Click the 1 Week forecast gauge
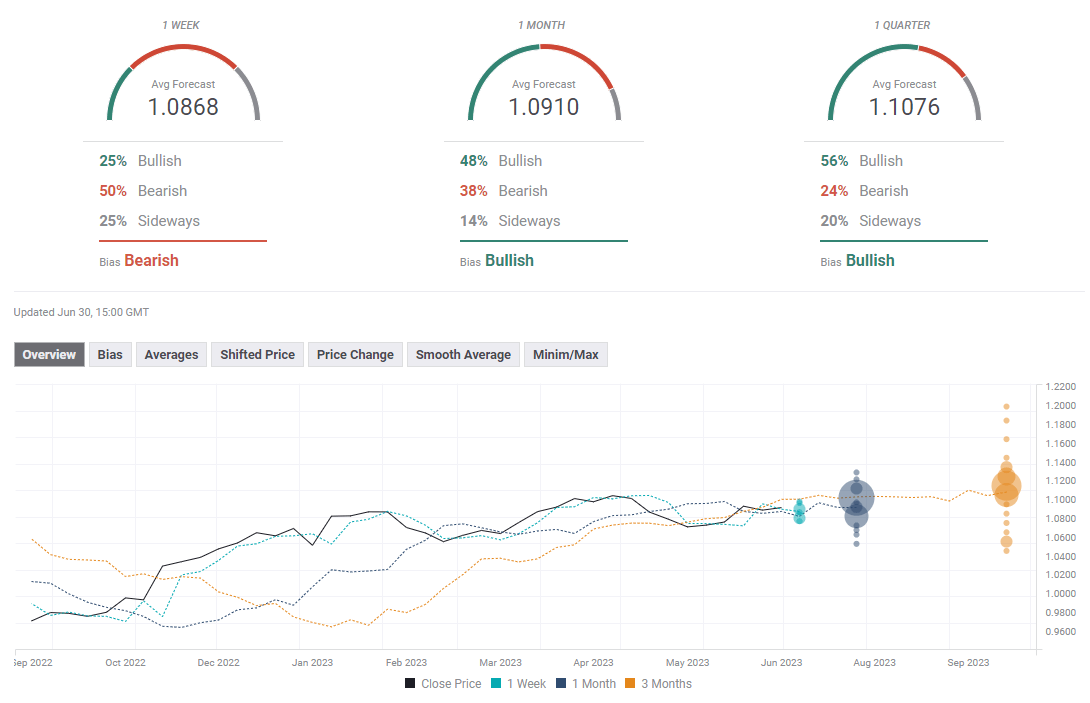The height and width of the screenshot is (703, 1090). [183, 85]
